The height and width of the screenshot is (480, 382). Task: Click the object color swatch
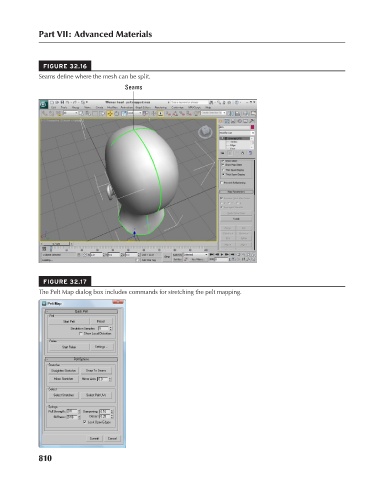pyautogui.click(x=252, y=127)
